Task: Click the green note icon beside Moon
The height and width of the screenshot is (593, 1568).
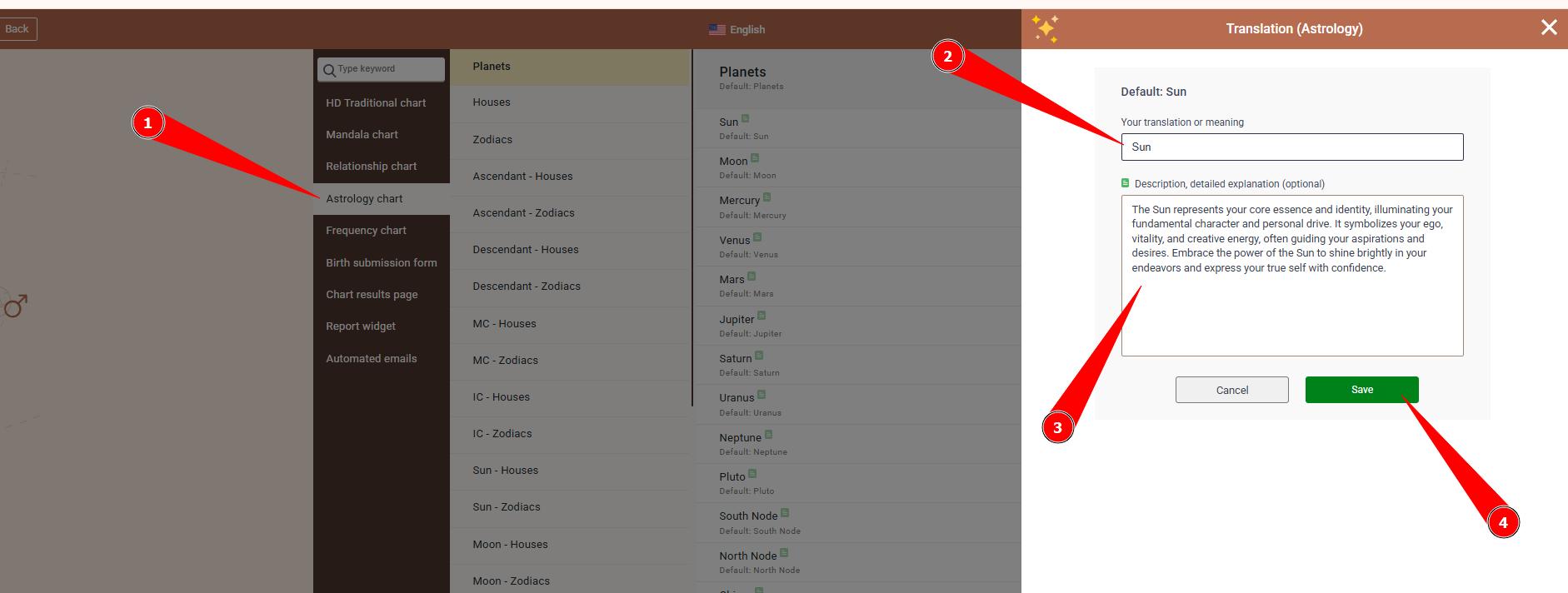Action: click(x=755, y=157)
